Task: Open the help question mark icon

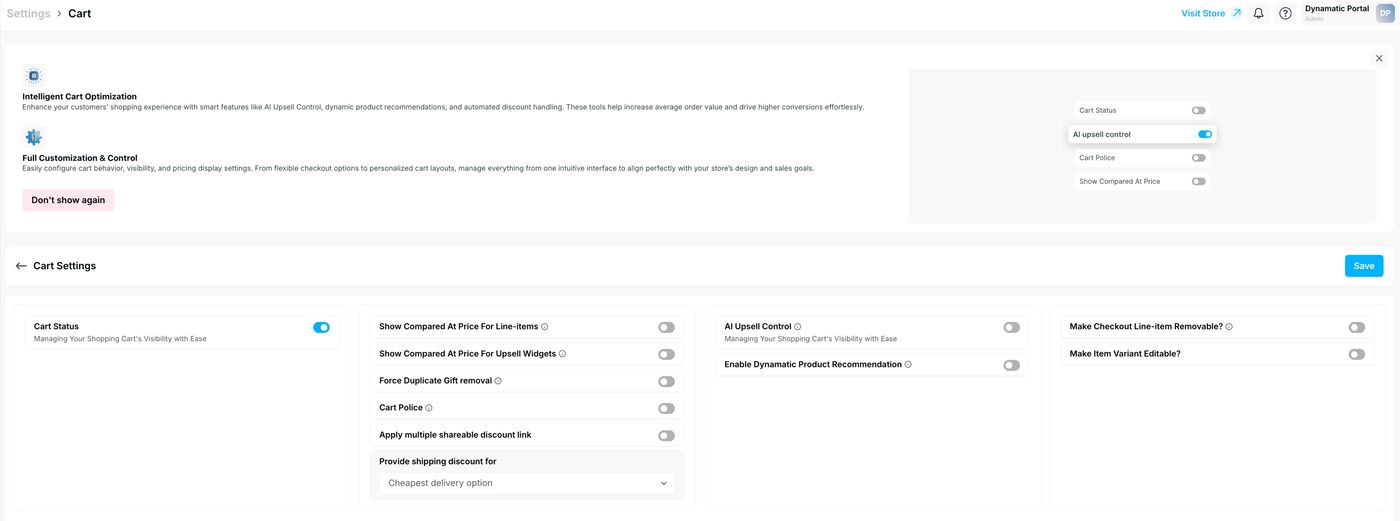Action: point(1285,14)
